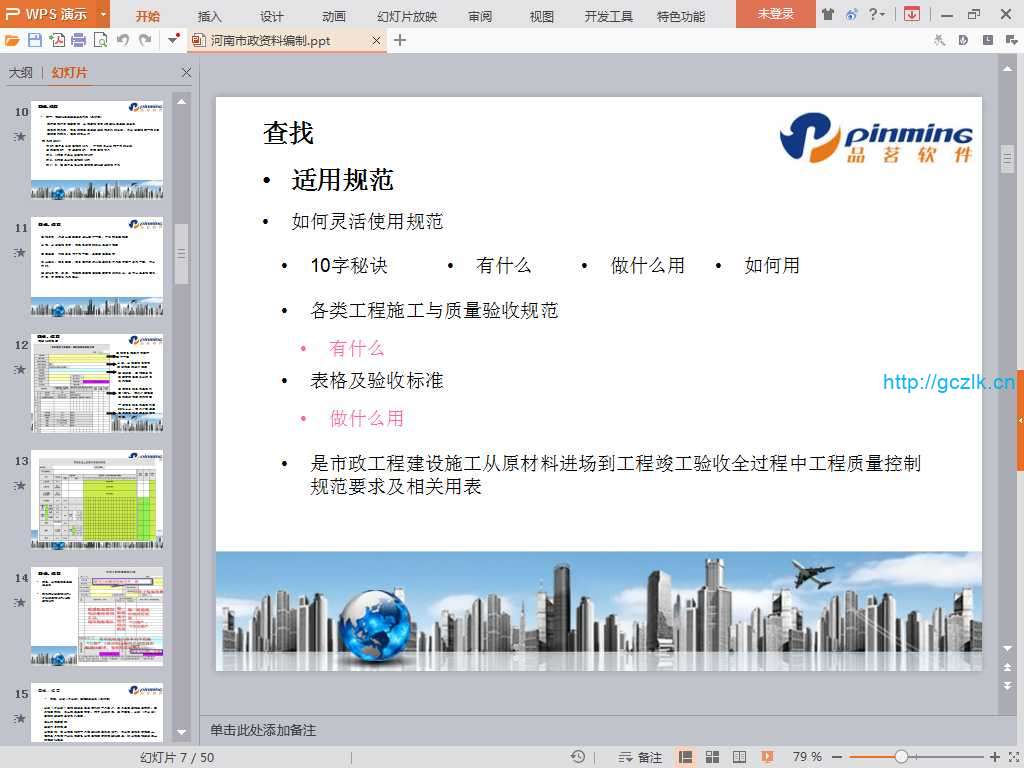Expand the WPS 演示 application menu arrow
1024x768 pixels.
click(x=103, y=14)
